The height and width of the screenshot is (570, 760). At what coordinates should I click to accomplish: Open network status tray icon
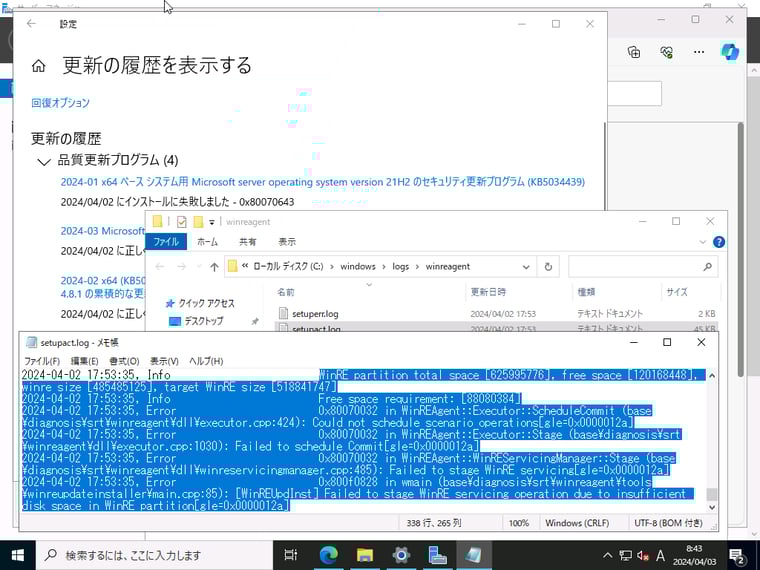tap(626, 555)
